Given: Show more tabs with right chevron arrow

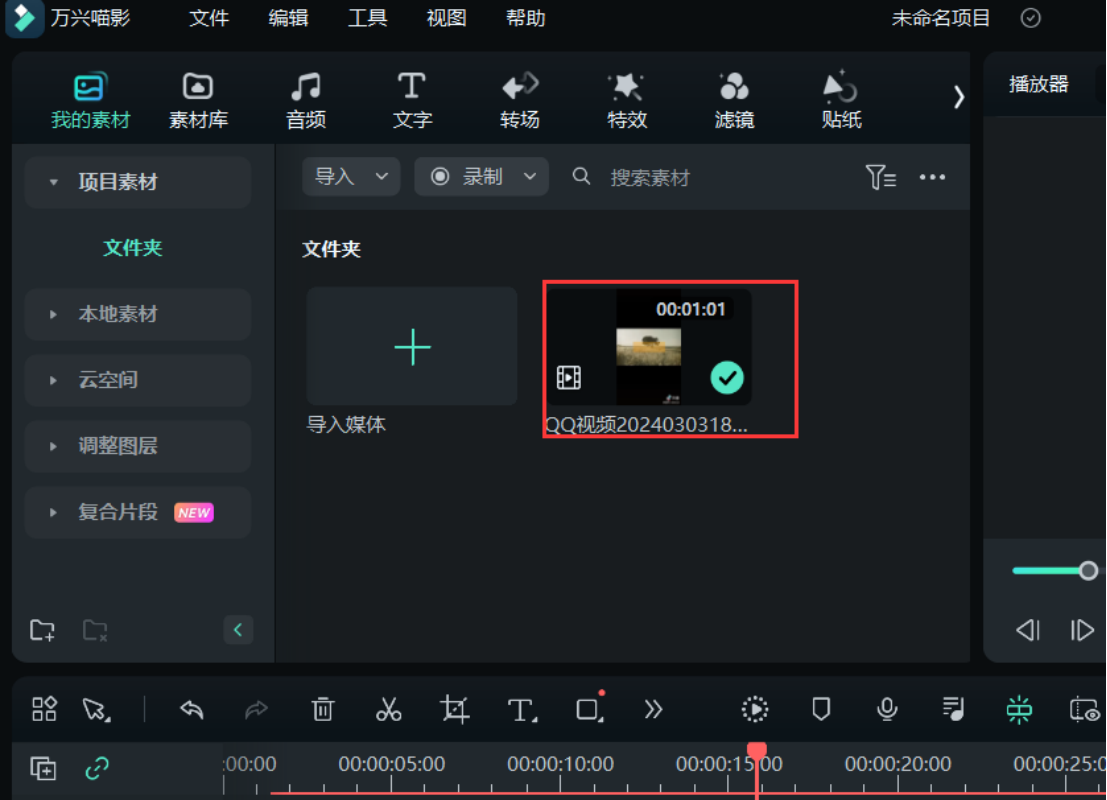Looking at the screenshot, I should pos(958,97).
